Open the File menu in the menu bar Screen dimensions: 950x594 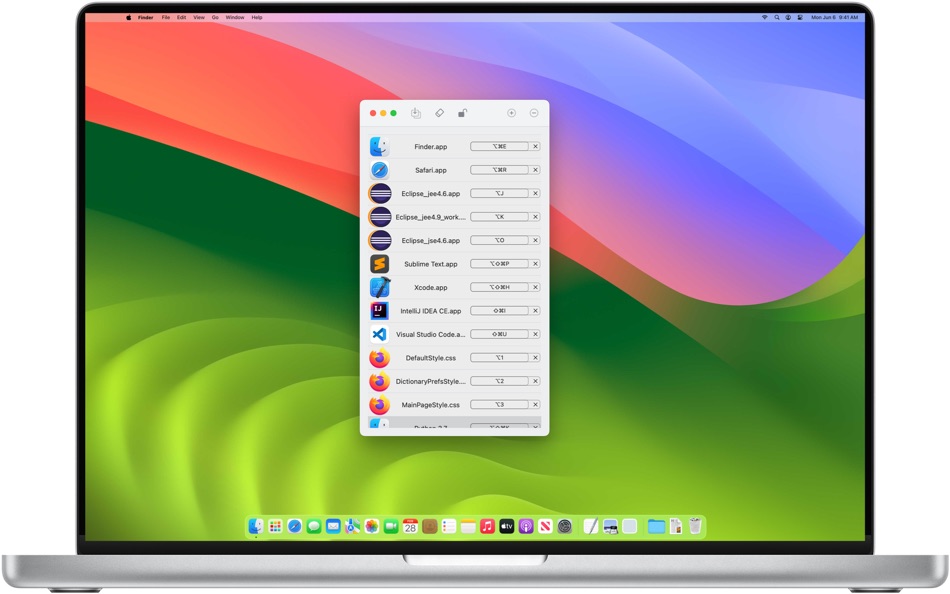coord(165,18)
